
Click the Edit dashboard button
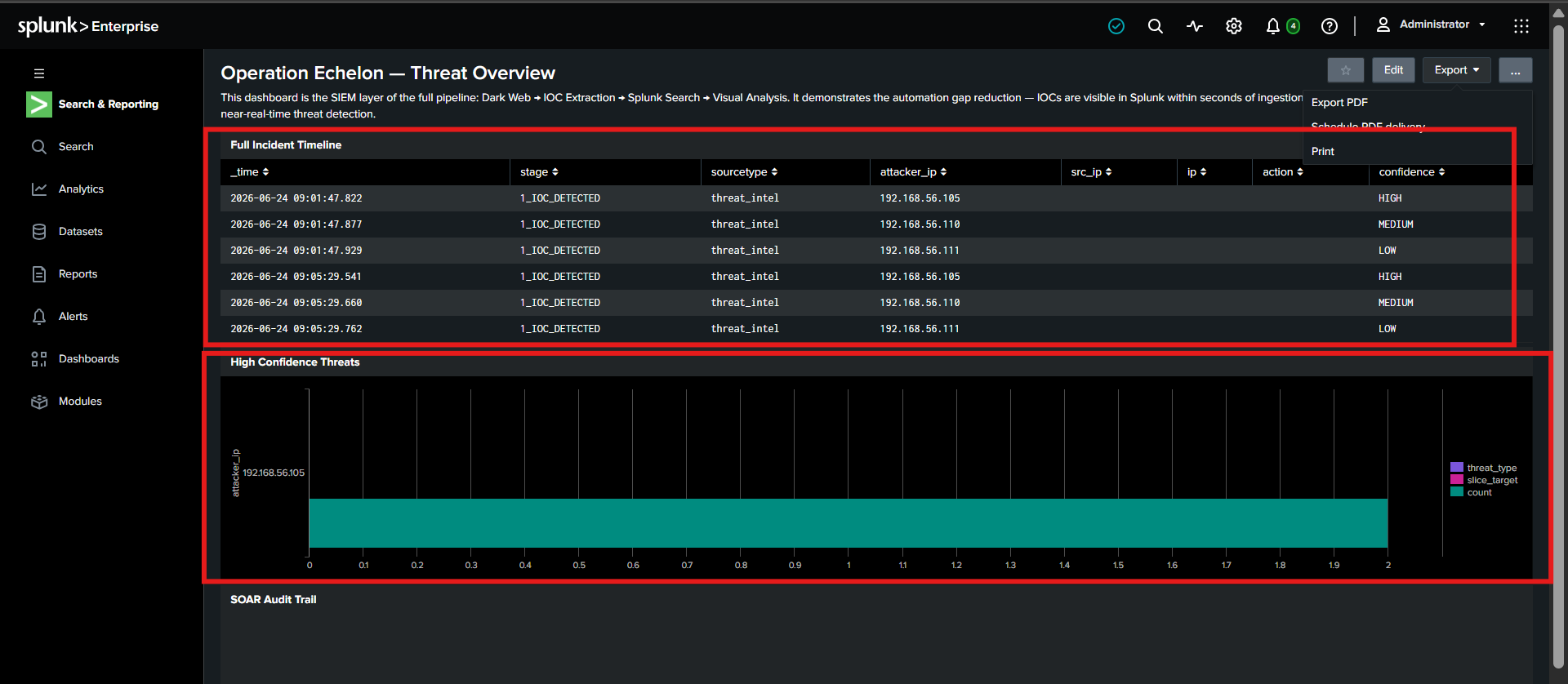tap(1393, 70)
